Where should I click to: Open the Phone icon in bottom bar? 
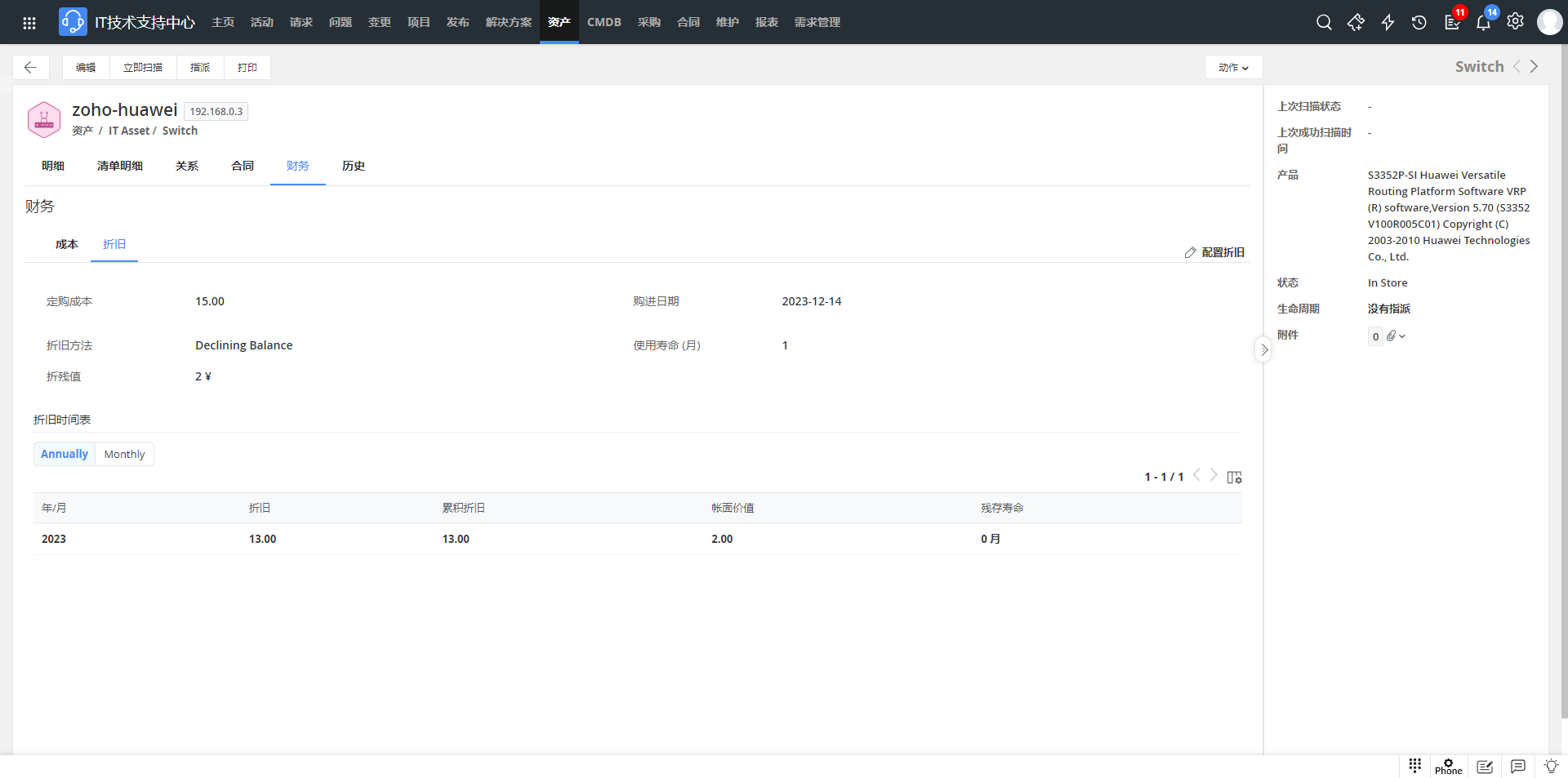(1448, 766)
